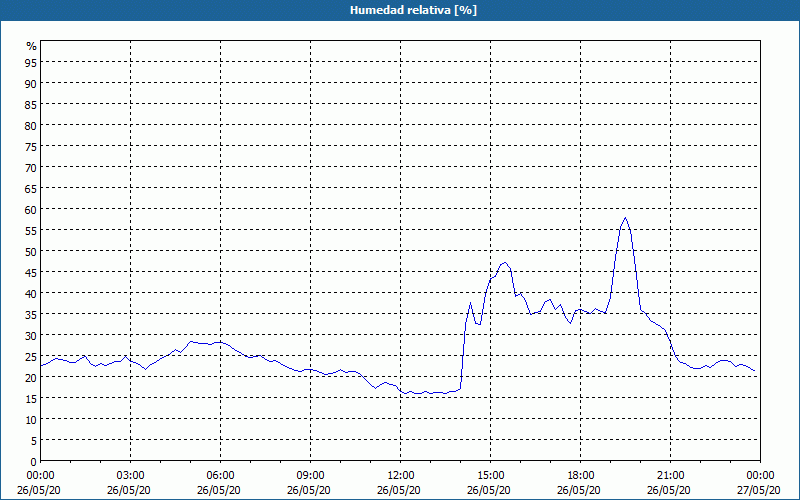
Task: Click the 06:00 time axis label
Action: pos(220,476)
